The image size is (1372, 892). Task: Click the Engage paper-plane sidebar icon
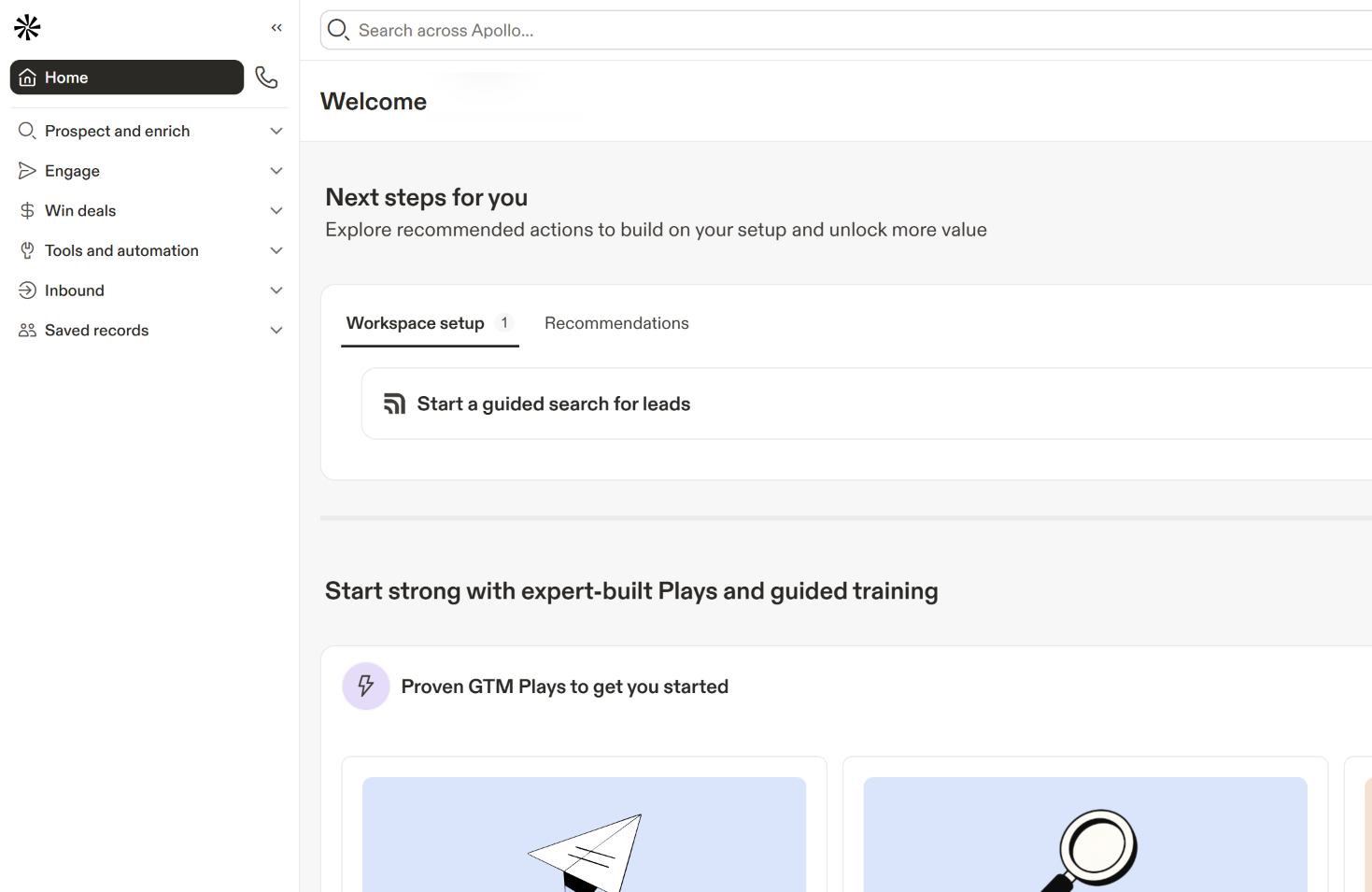pos(27,171)
